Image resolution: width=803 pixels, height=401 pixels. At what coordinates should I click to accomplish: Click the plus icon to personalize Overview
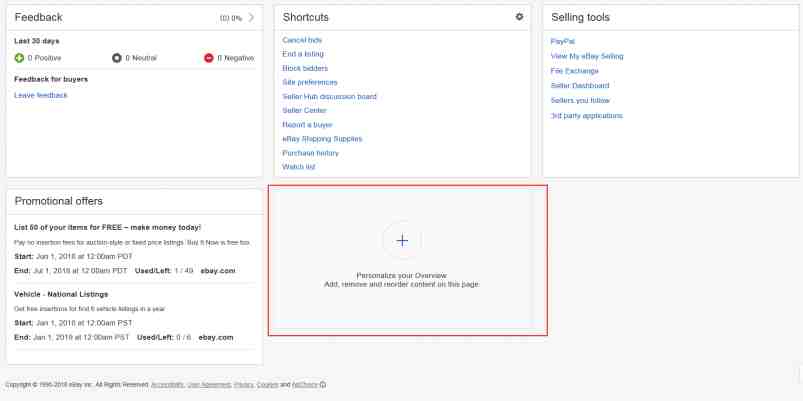click(x=403, y=241)
